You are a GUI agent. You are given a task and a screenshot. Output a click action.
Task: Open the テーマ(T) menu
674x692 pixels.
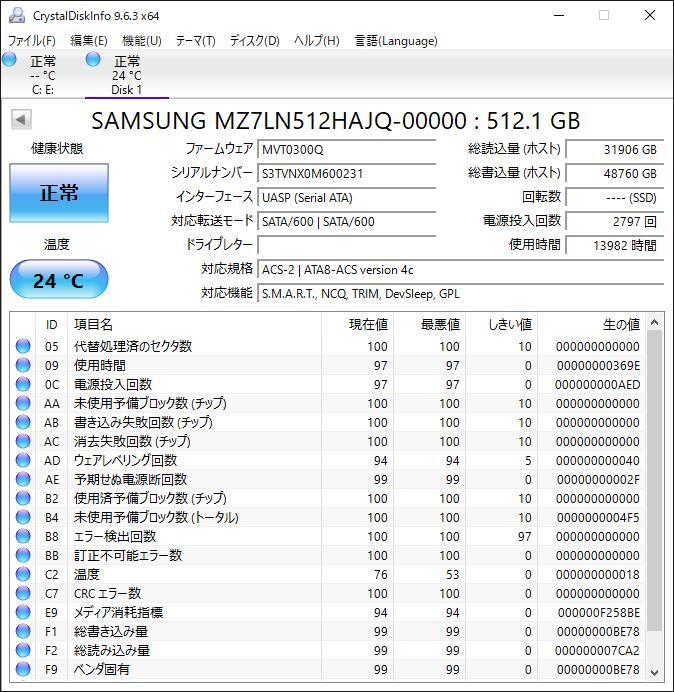[196, 41]
